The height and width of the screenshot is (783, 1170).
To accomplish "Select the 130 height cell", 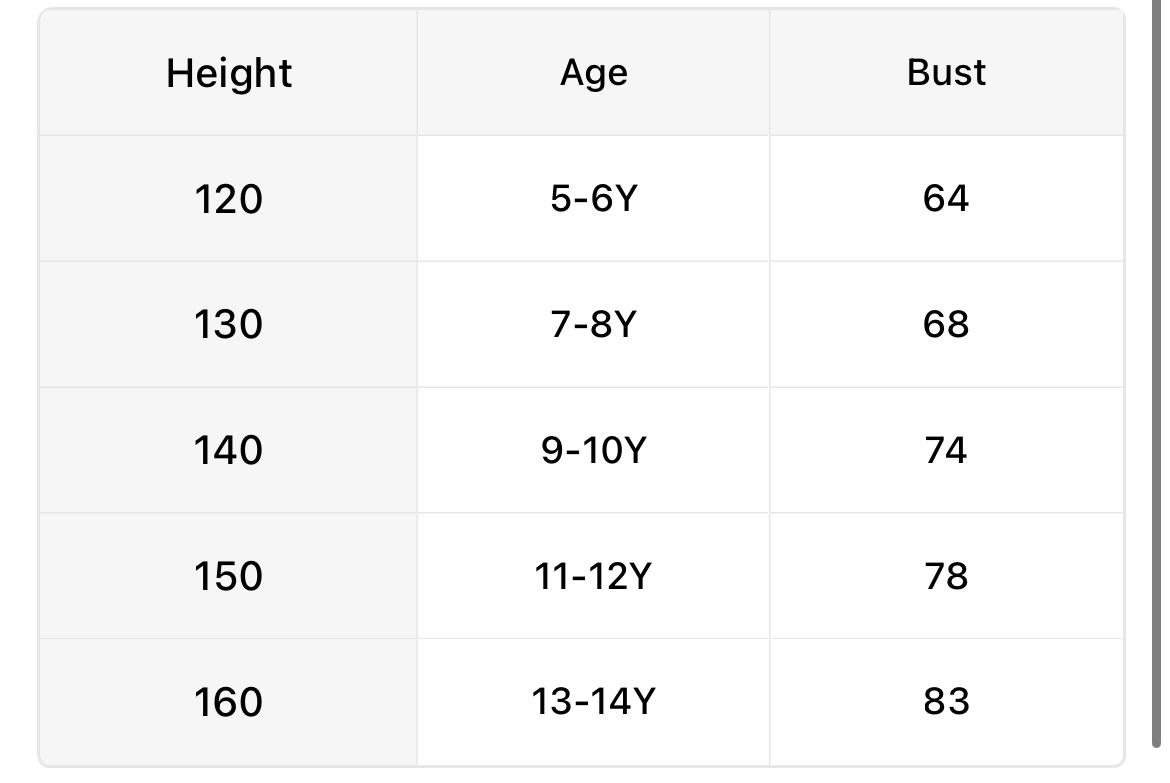I will [229, 325].
